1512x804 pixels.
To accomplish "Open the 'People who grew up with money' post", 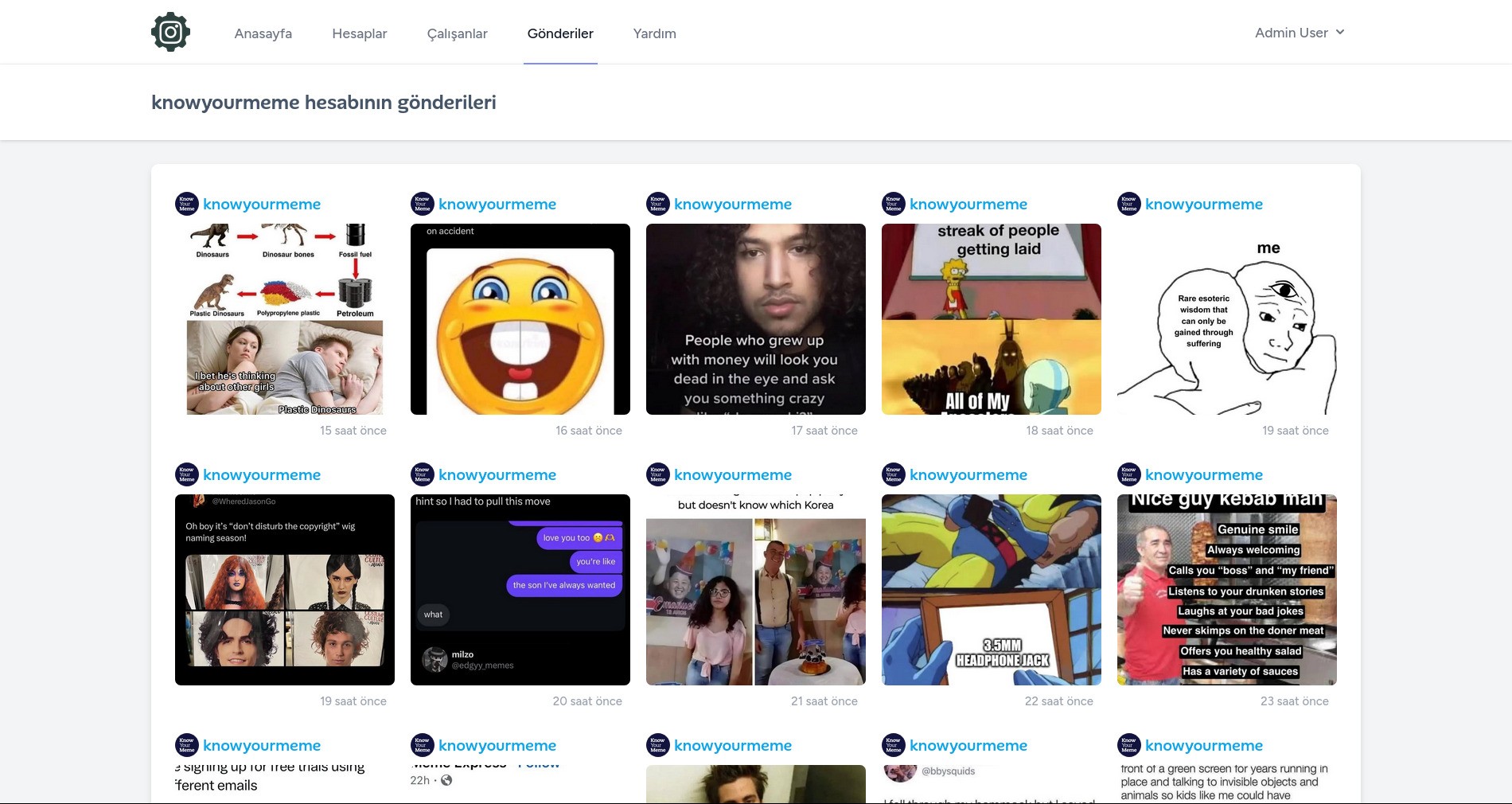I will click(755, 319).
